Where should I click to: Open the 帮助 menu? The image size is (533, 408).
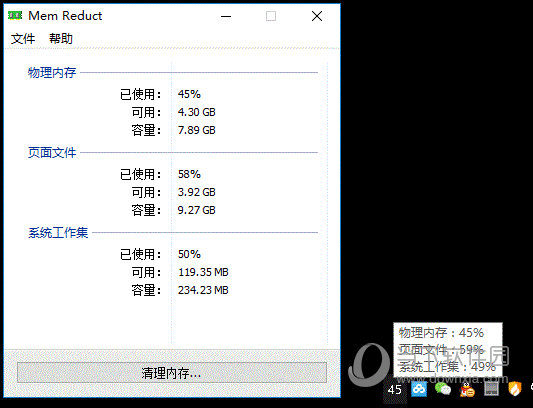(61, 38)
